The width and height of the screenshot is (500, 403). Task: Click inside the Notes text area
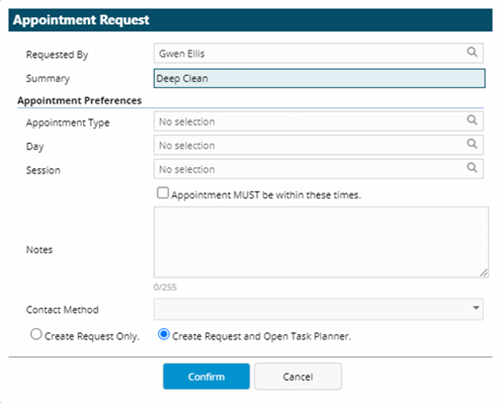(x=321, y=242)
